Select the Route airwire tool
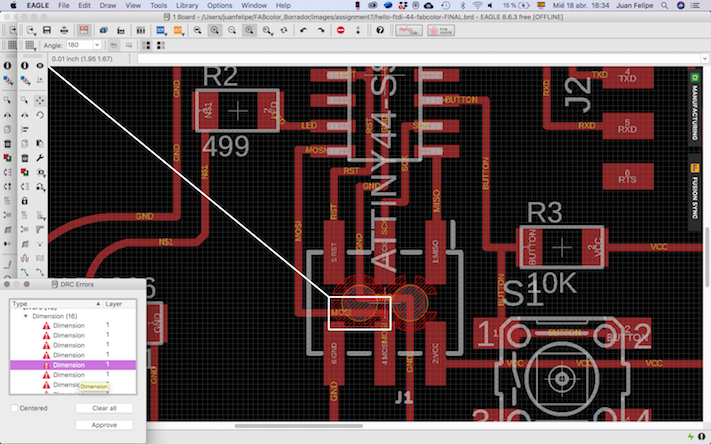This screenshot has width=711, height=444. (x=24, y=272)
